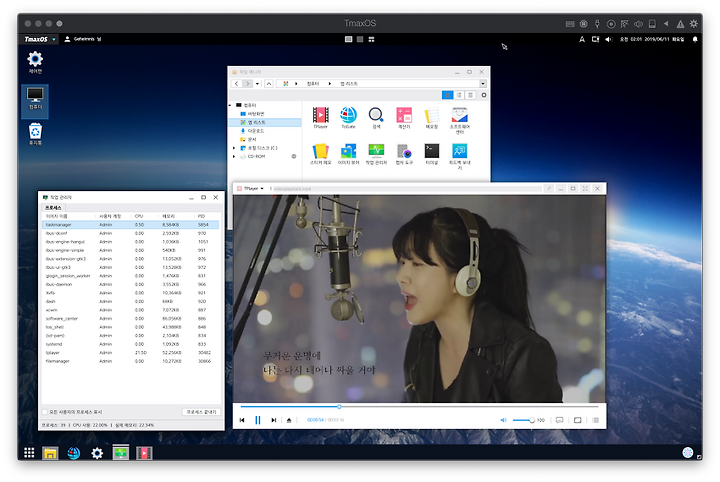720x482 pixels.
Task: Switch to TPlayer via taskbar icon
Action: point(144,454)
